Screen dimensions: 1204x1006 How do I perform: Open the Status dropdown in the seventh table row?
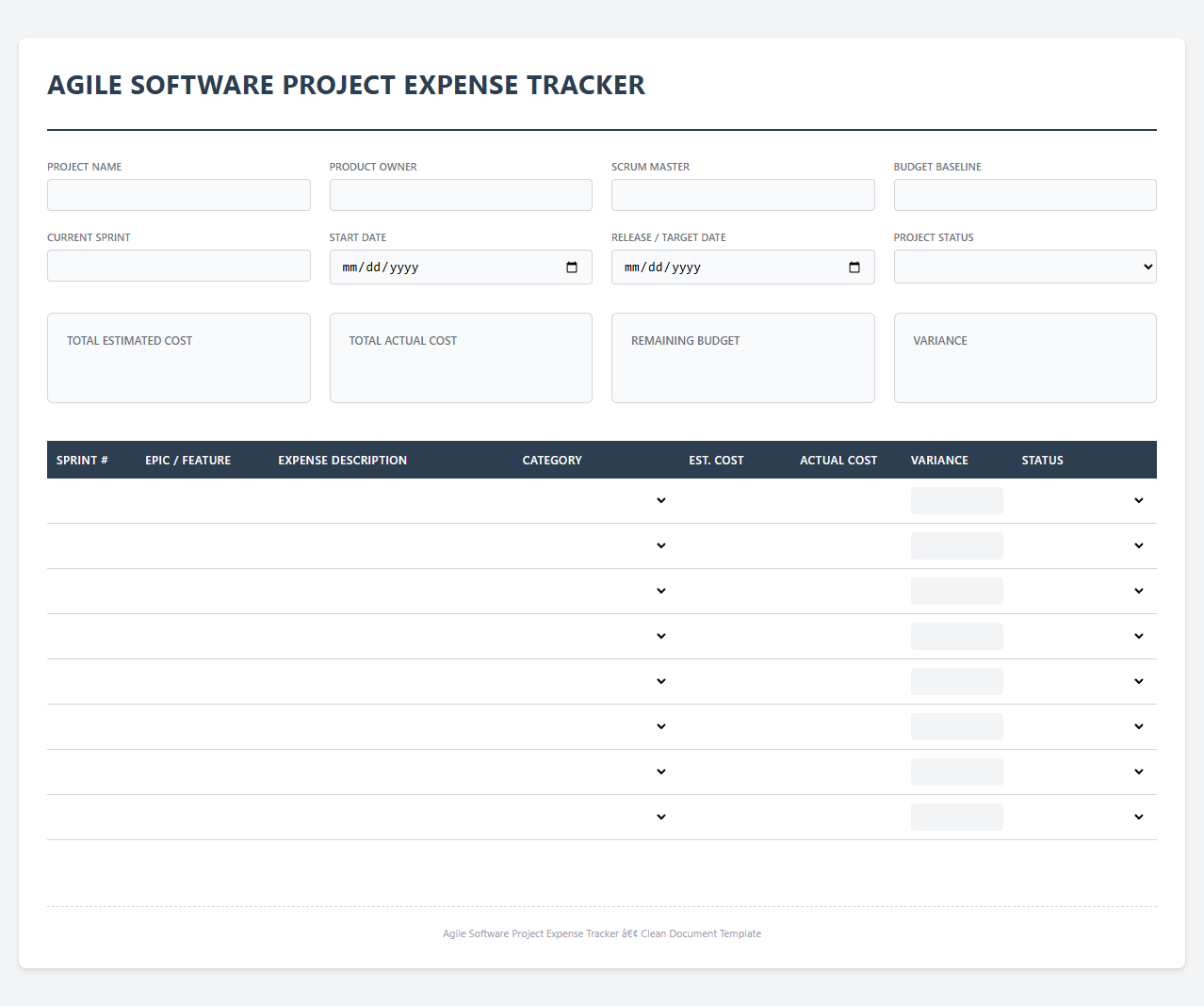pos(1084,771)
